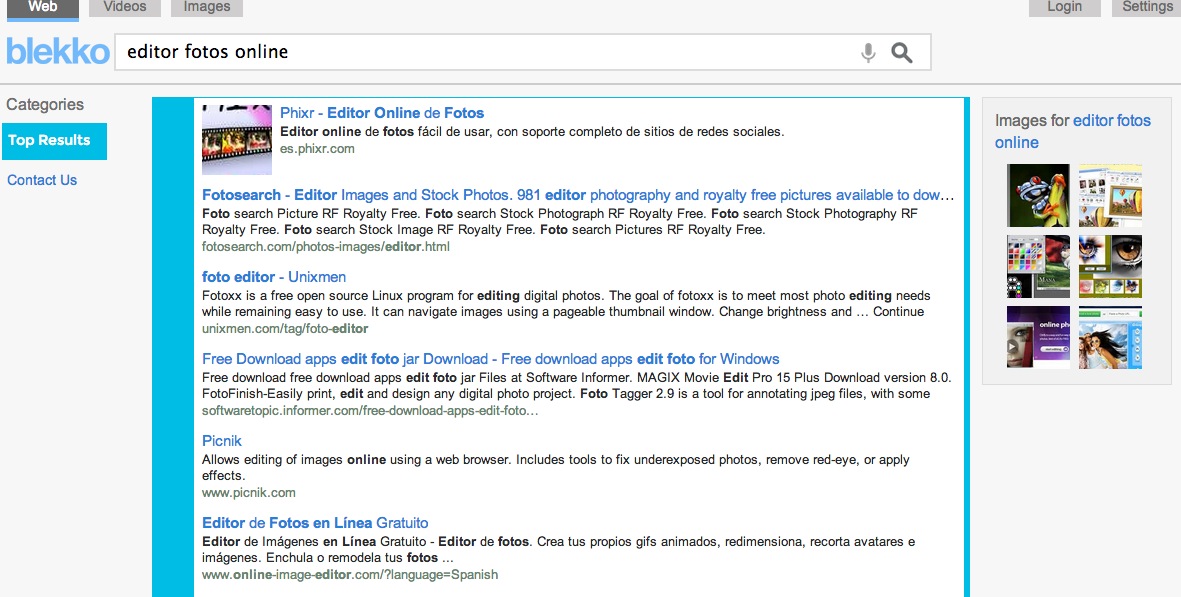
Task: Open the foto editor - Unixmen result
Action: click(274, 277)
